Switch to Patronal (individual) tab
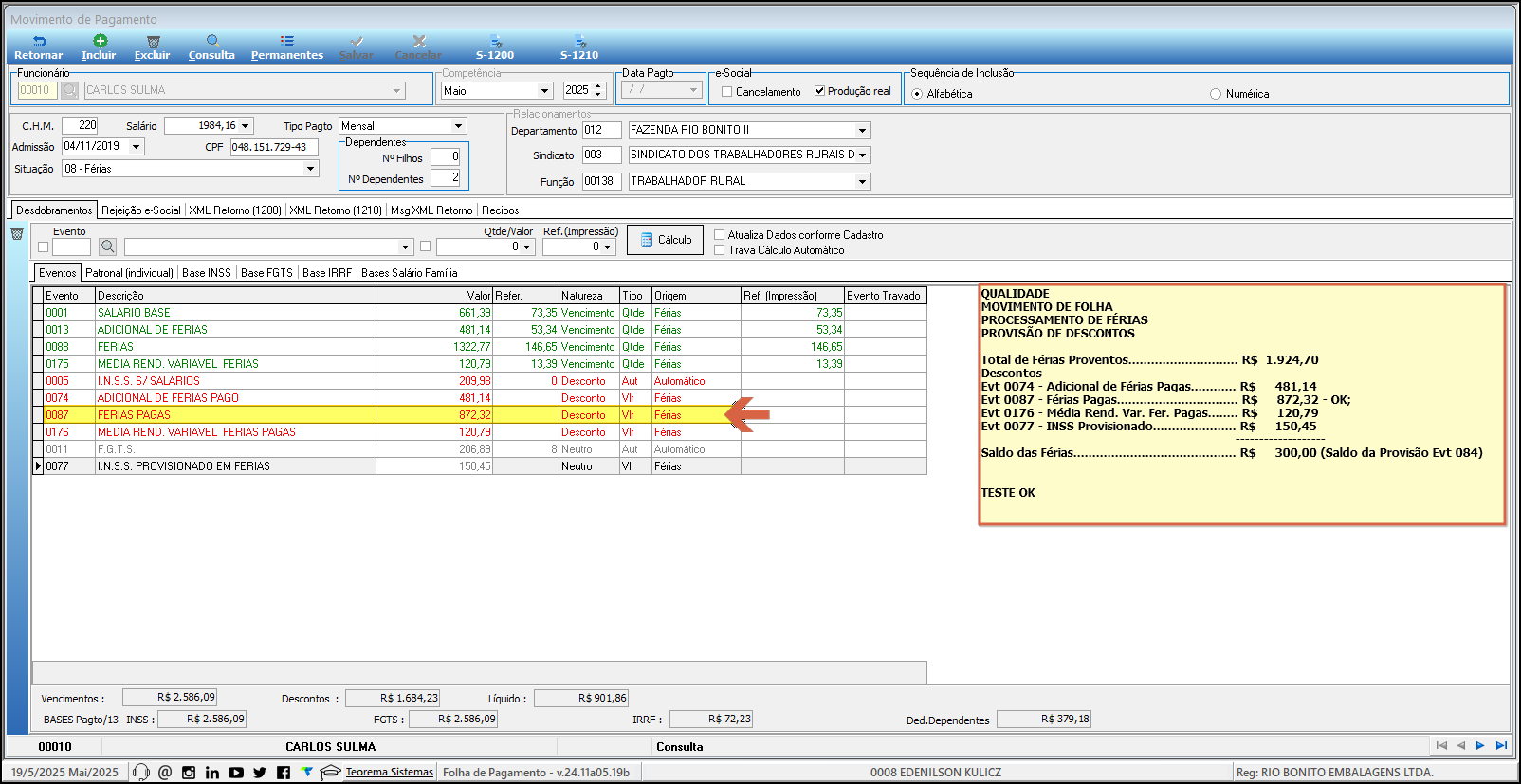This screenshot has width=1521, height=784. [130, 273]
